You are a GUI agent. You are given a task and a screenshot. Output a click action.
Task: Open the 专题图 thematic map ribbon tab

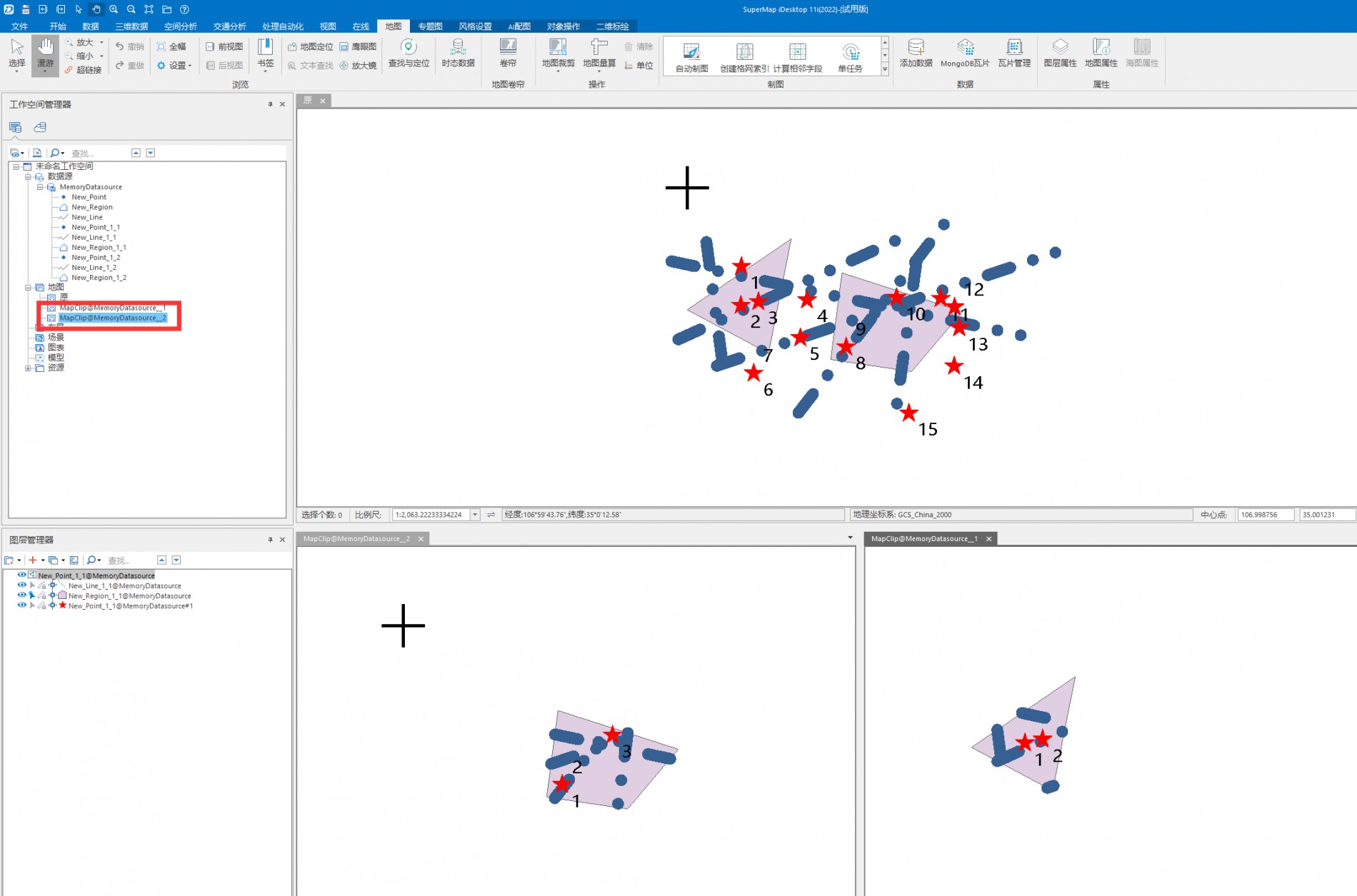click(430, 26)
